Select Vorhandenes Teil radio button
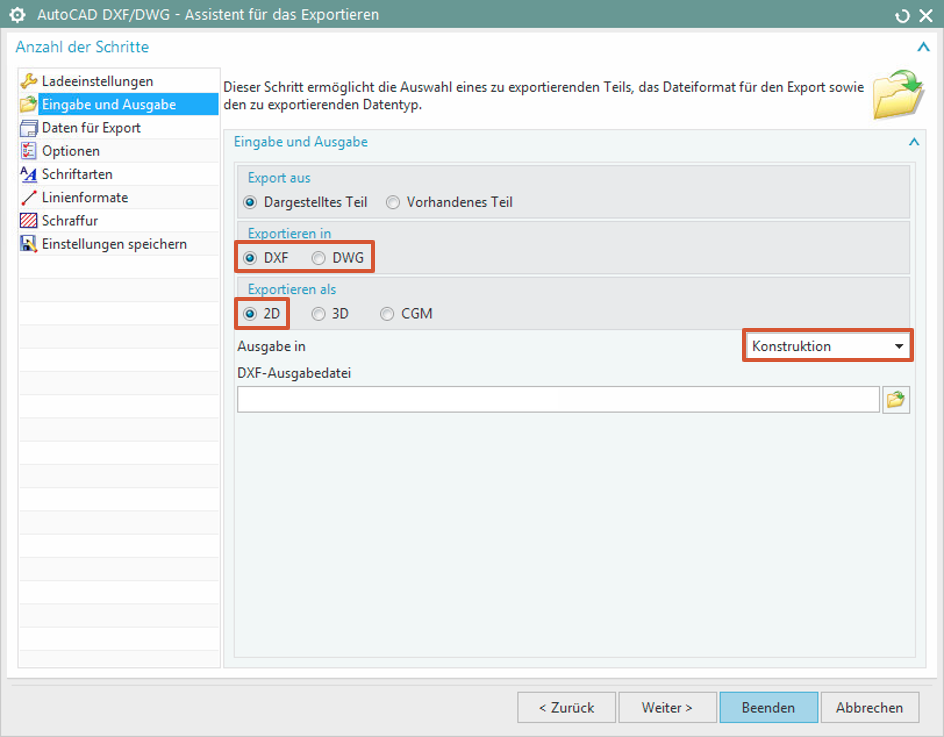Viewport: 944px width, 737px height. (393, 202)
